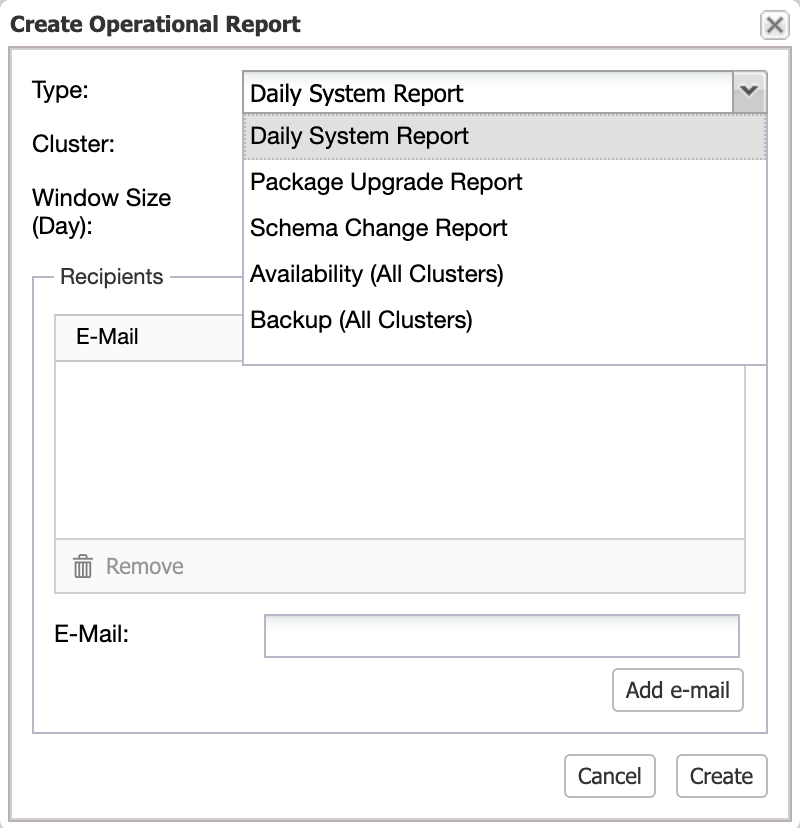
Task: Click the trash can icon beside Remove
Action: (x=82, y=566)
